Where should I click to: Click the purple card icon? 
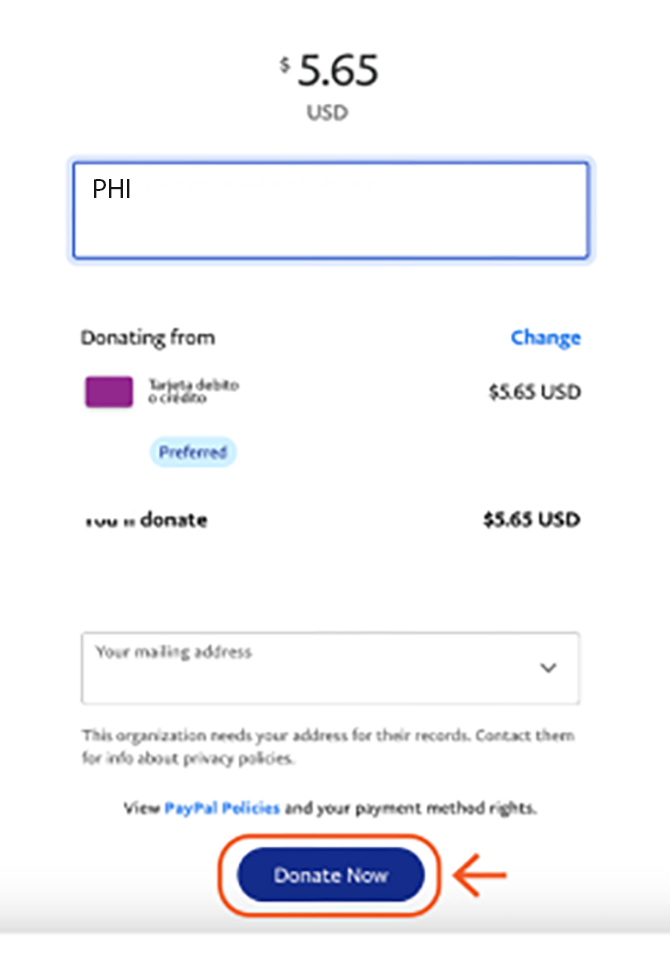[108, 392]
